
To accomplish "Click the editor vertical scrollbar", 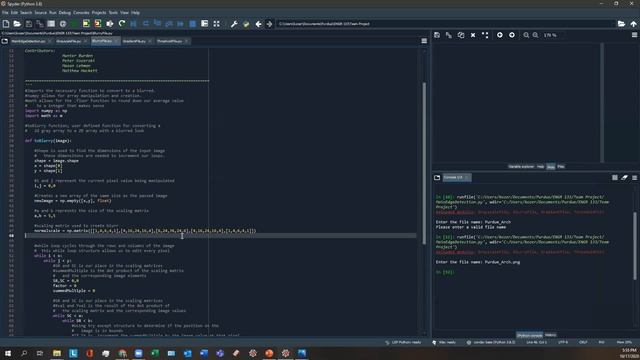I will coord(424,163).
